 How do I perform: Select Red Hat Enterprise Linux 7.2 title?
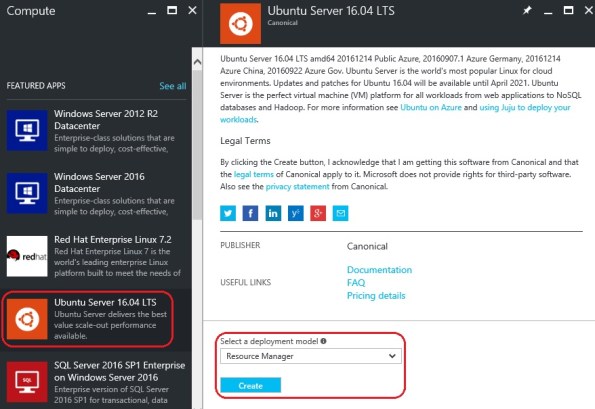click(x=113, y=239)
